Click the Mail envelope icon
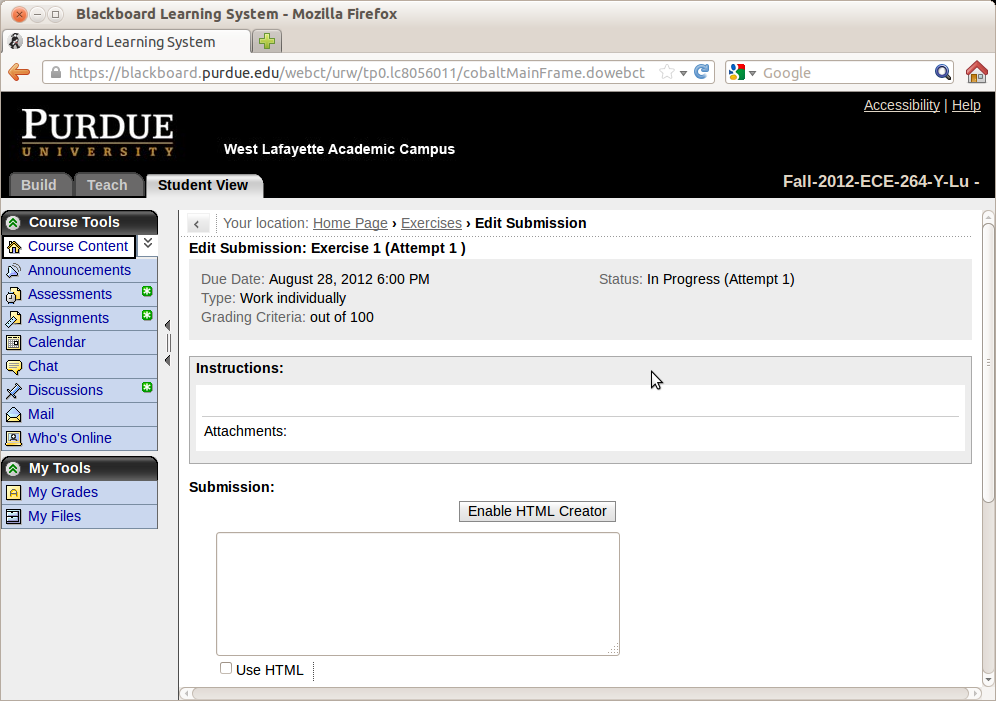996x701 pixels. click(x=14, y=414)
